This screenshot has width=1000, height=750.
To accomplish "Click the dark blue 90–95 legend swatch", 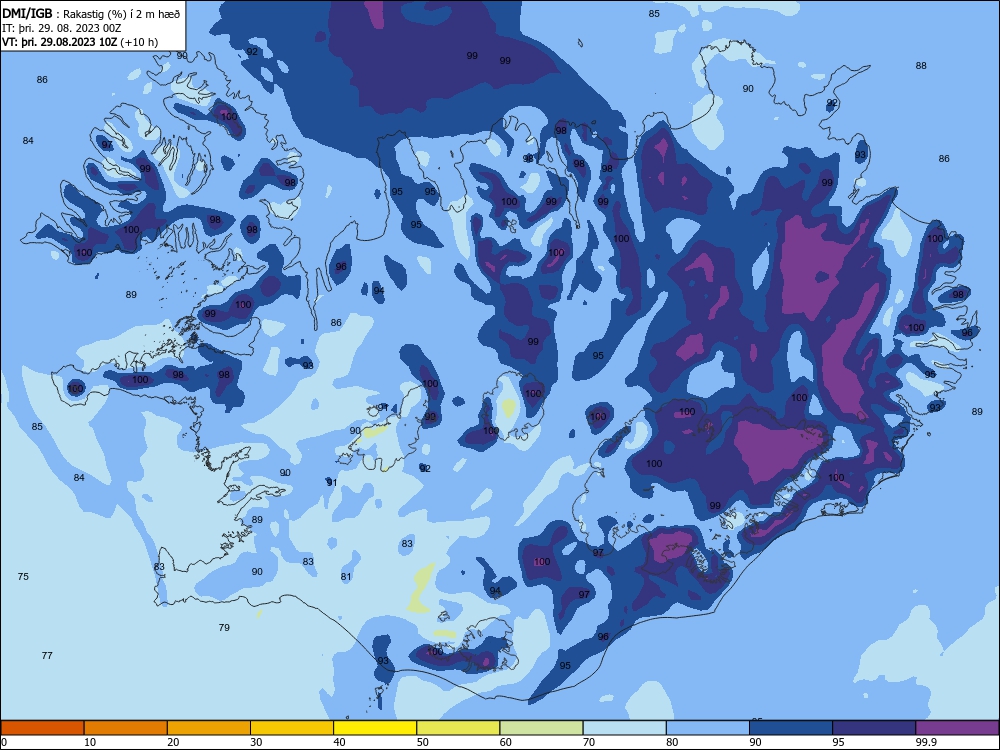I will point(791,728).
